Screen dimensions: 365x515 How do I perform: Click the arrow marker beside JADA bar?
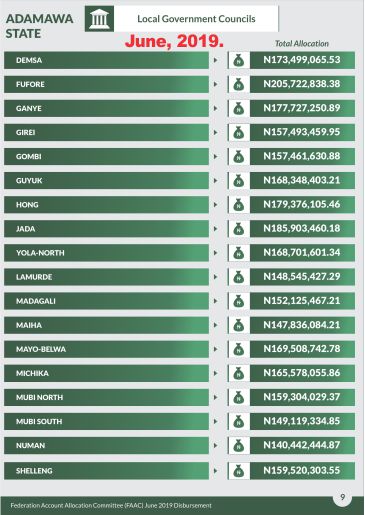click(216, 229)
